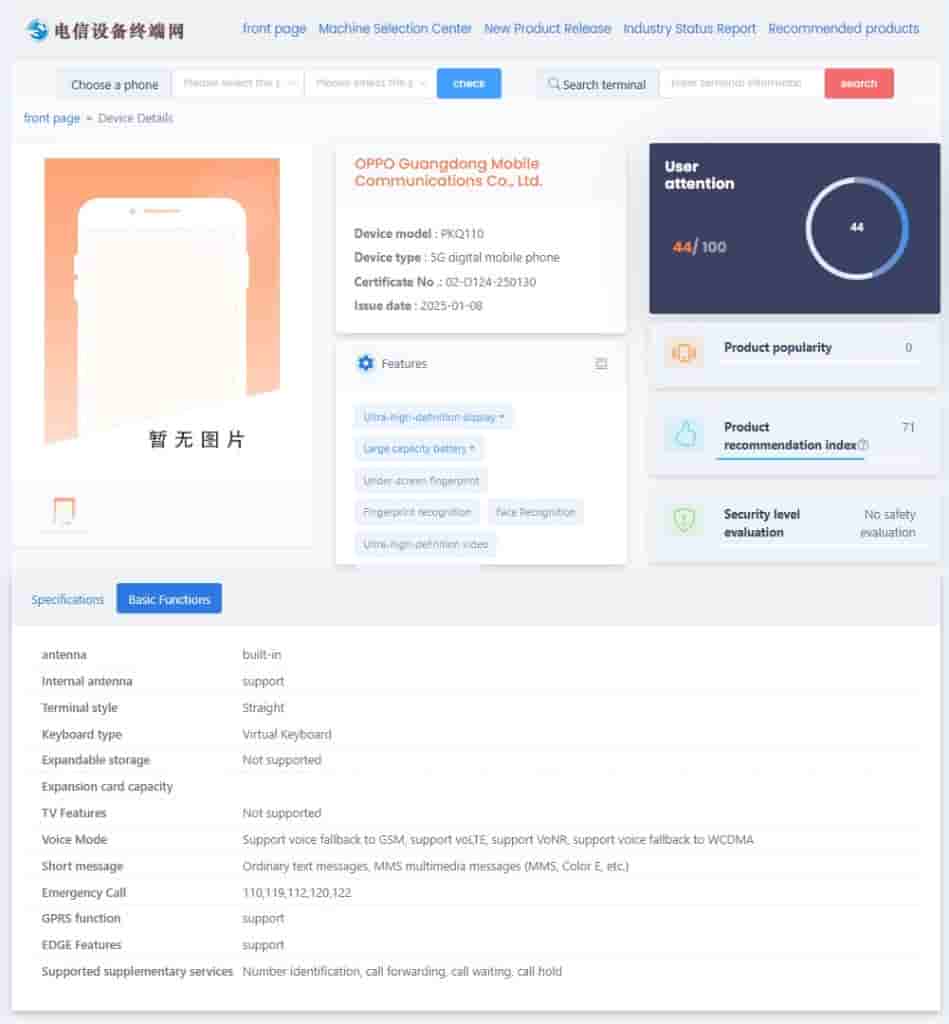Screen dimensions: 949x1024
Task: Click the gear icon next to Features
Action: (x=366, y=363)
